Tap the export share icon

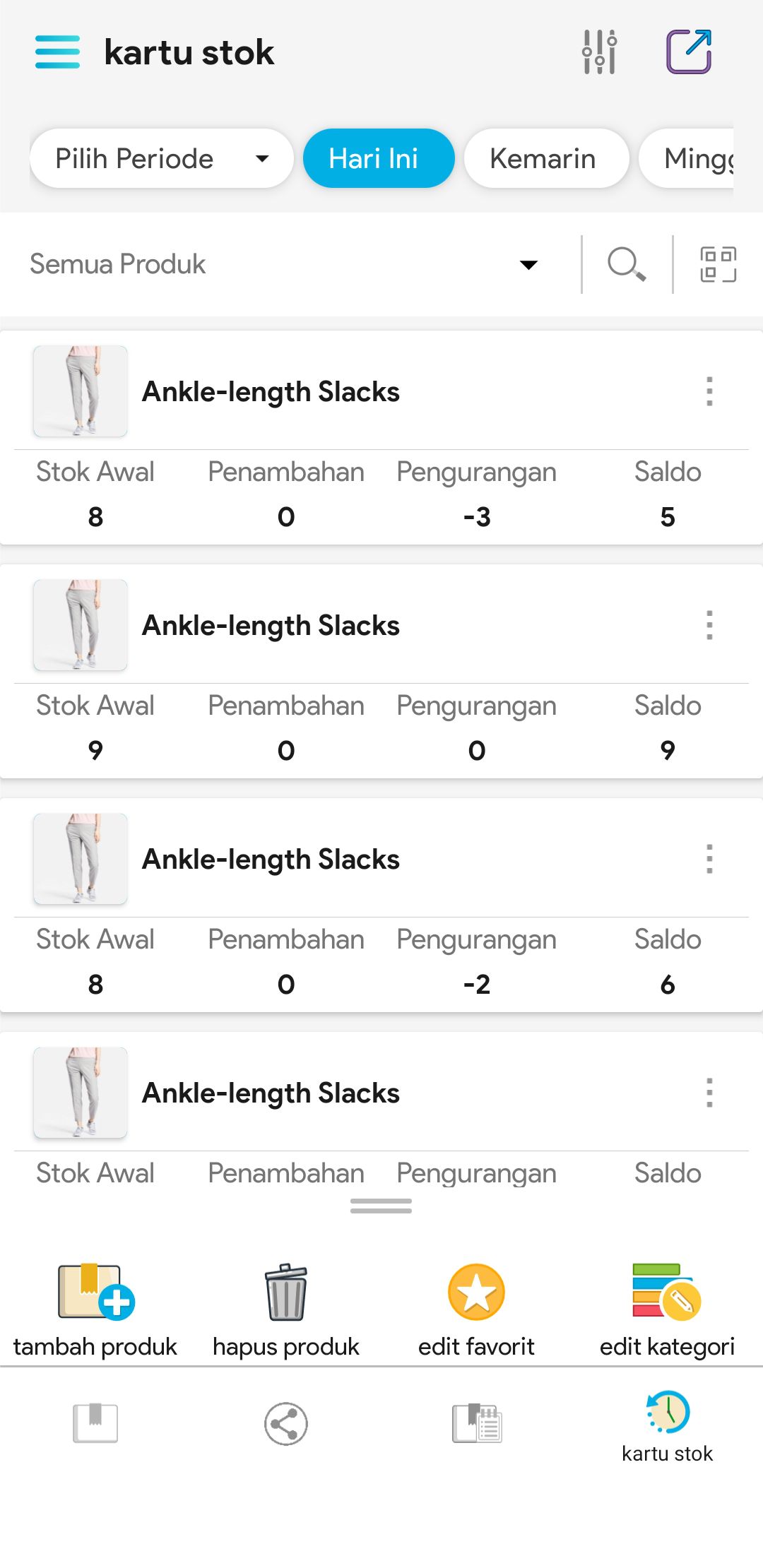(x=689, y=52)
